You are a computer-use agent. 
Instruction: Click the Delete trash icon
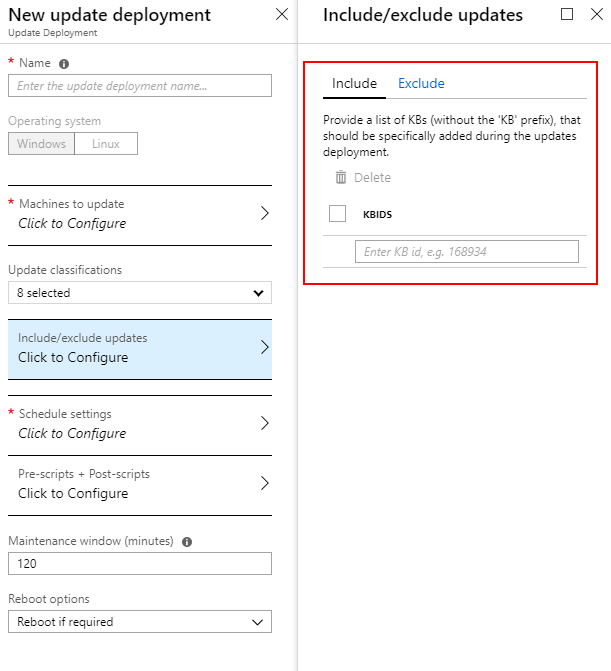[341, 177]
